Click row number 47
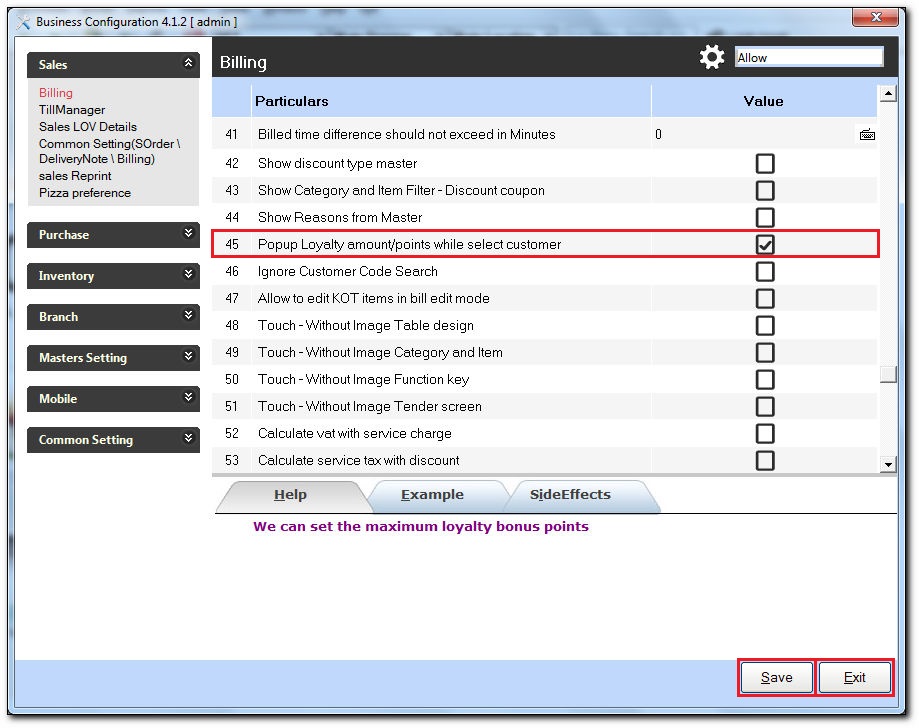This screenshot has height=728, width=919. pos(232,298)
